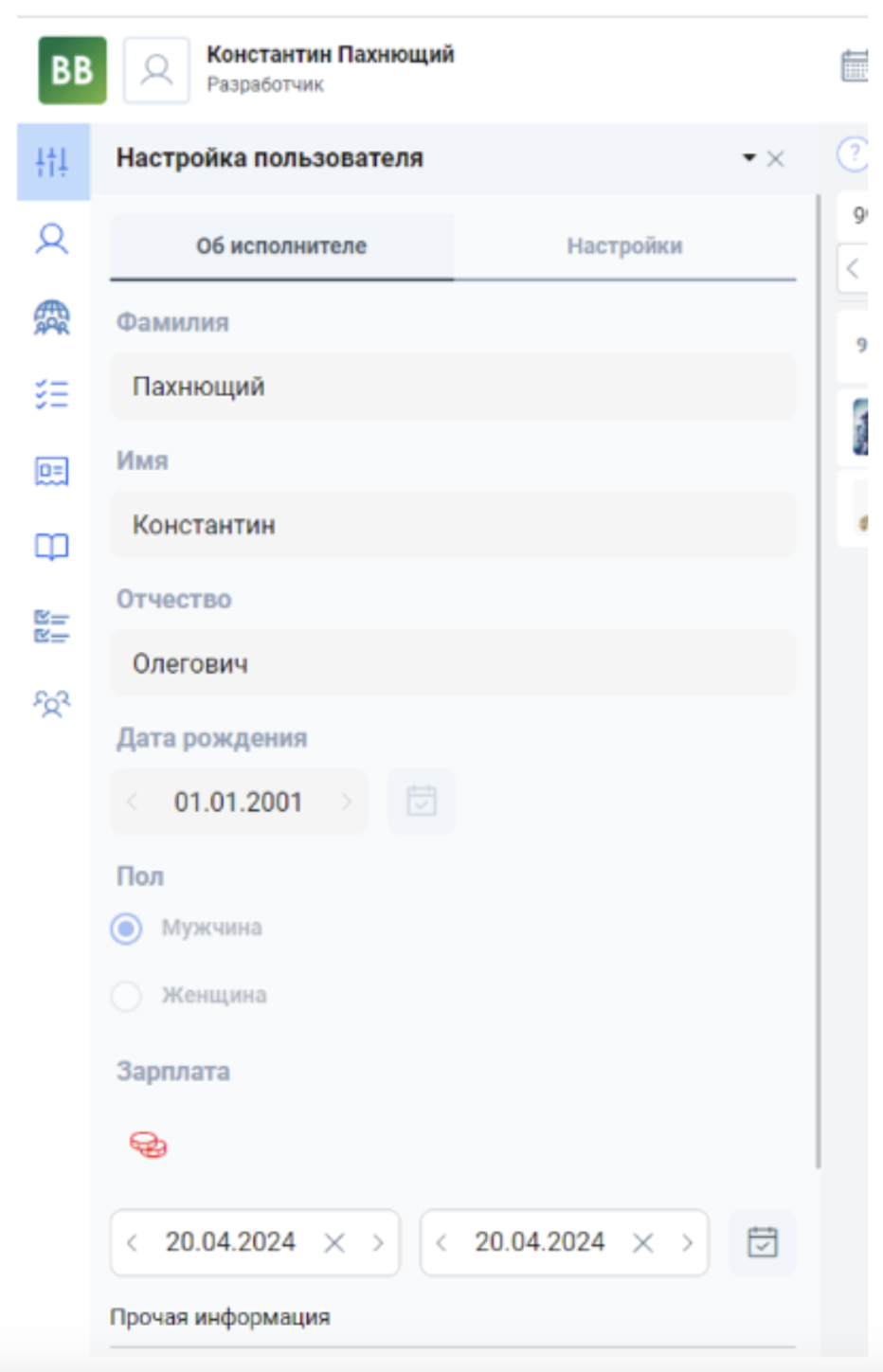This screenshot has width=883, height=1372.
Task: Open the birth date calendar picker
Action: coord(422,802)
